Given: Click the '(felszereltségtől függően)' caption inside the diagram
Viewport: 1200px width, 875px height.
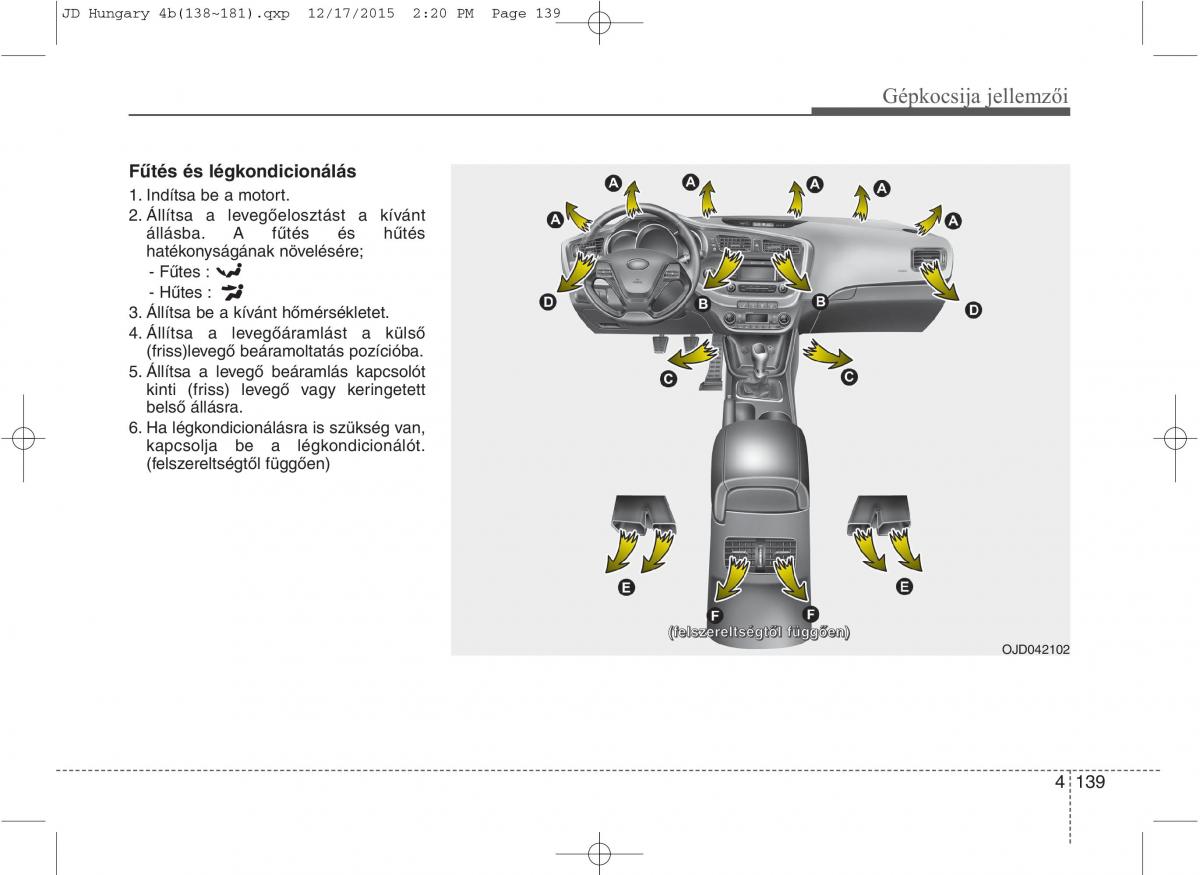Looking at the screenshot, I should pyautogui.click(x=759, y=633).
